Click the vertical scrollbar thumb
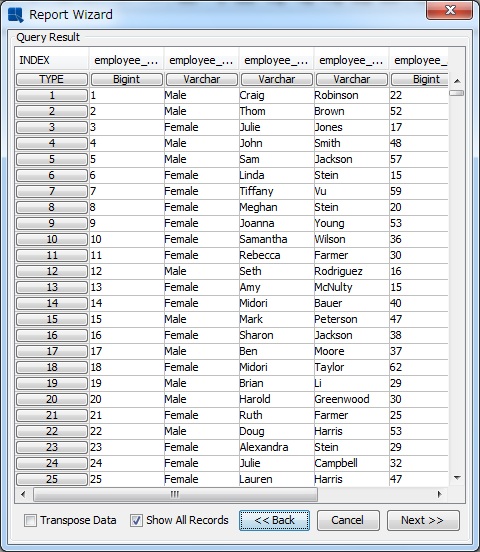480x552 pixels. 457,93
